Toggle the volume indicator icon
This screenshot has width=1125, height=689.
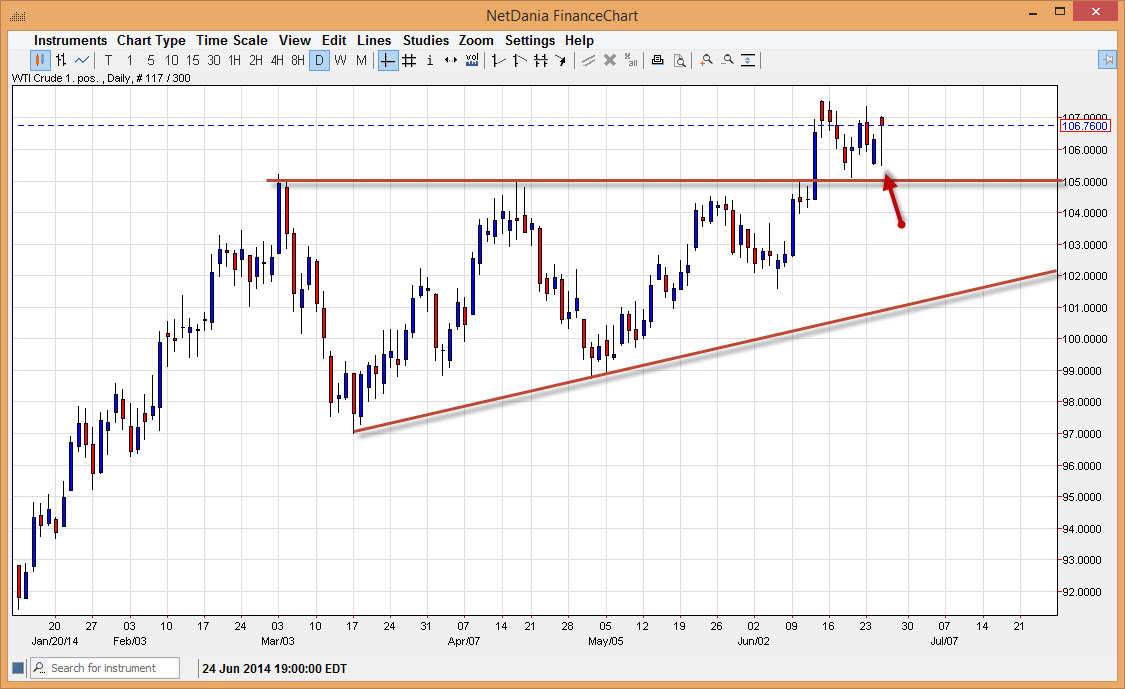click(x=471, y=60)
